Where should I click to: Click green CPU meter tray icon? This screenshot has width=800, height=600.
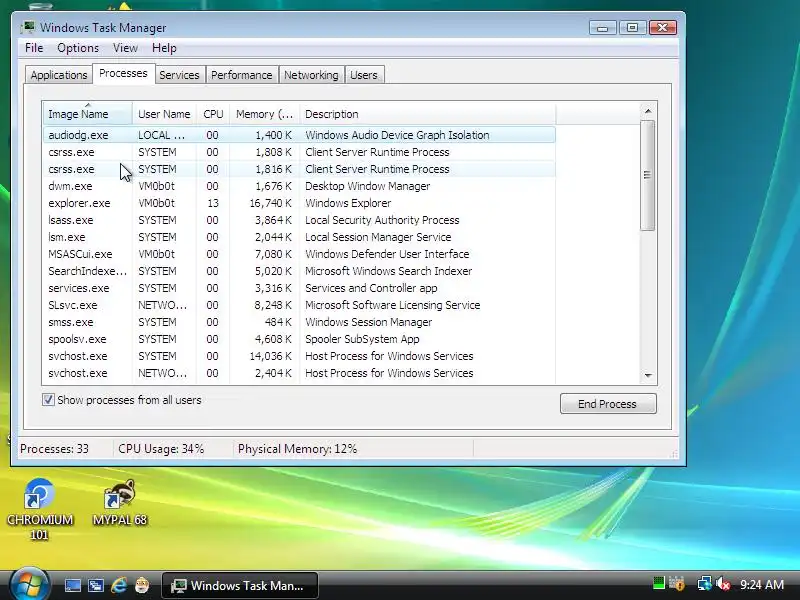pos(659,583)
